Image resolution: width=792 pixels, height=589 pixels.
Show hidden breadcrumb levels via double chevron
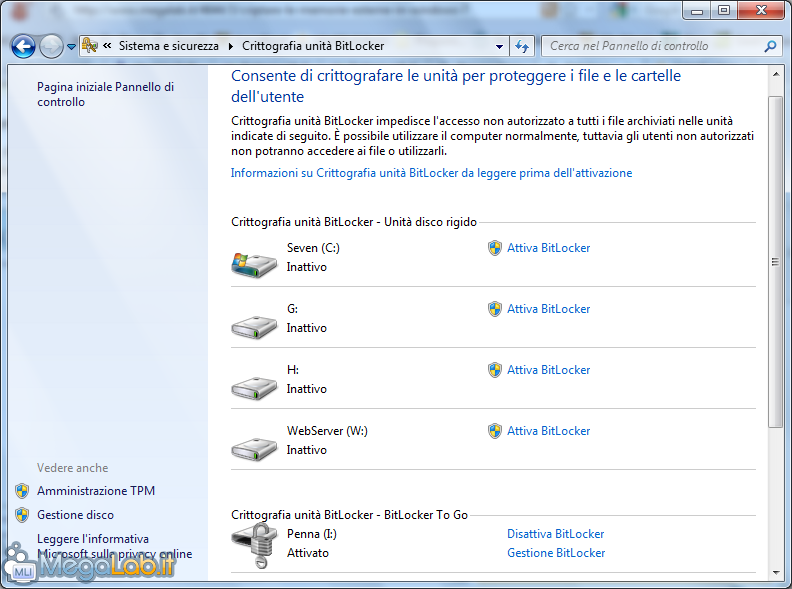pyautogui.click(x=107, y=46)
